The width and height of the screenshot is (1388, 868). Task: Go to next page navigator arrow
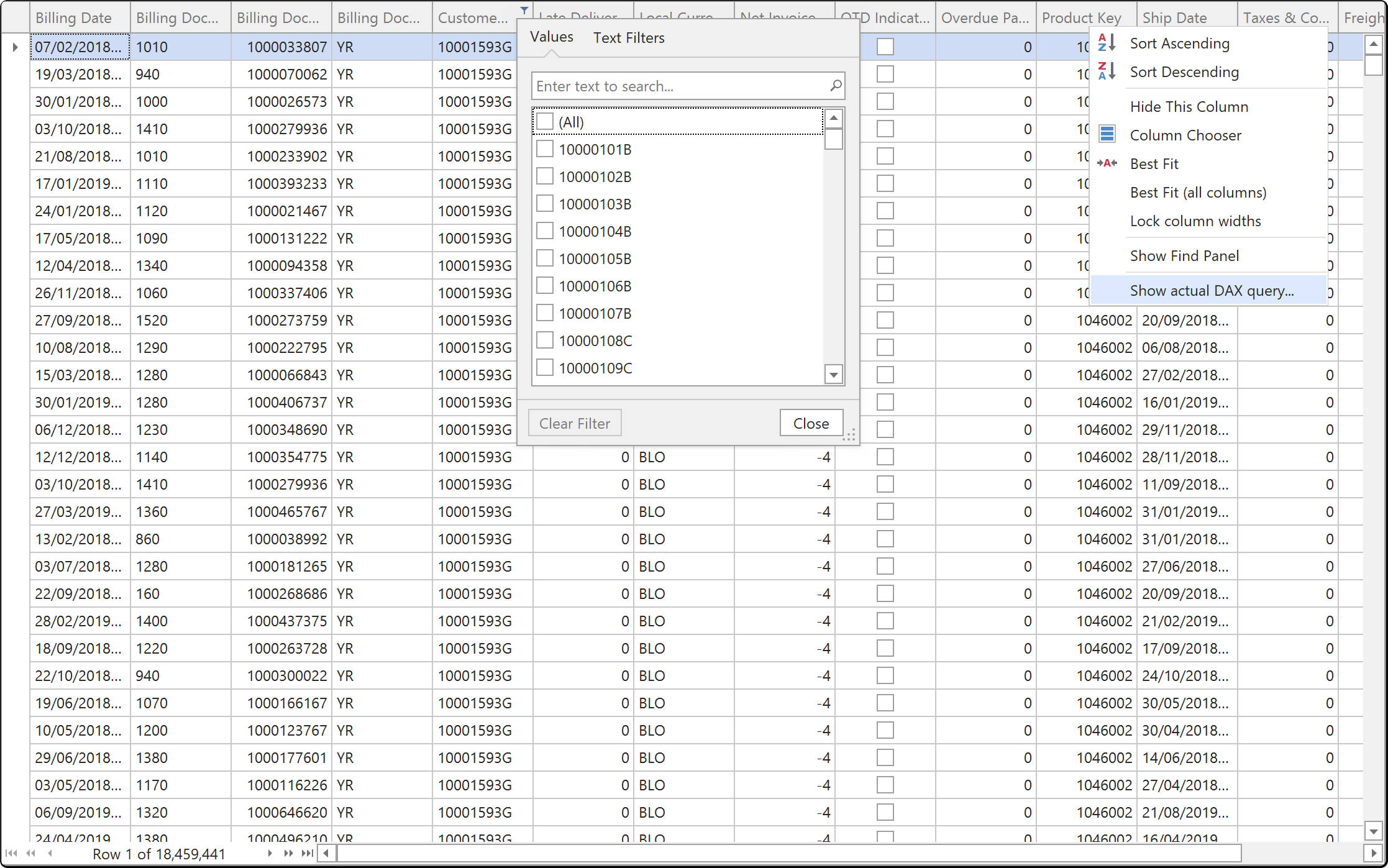tap(288, 854)
